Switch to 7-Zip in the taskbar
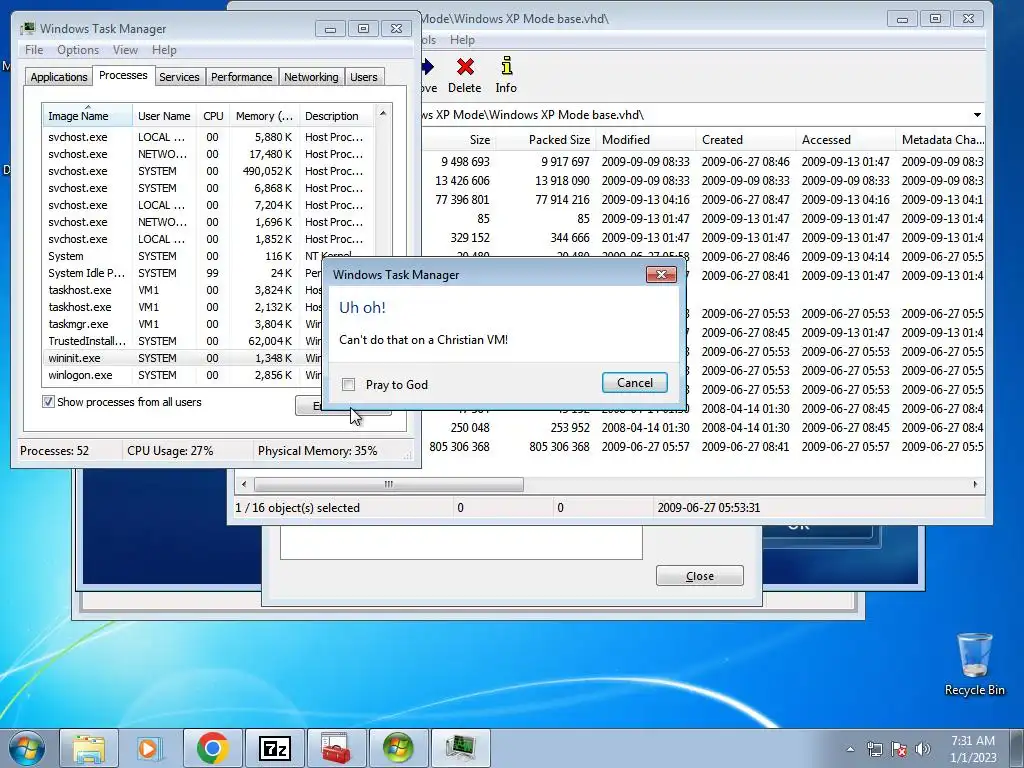This screenshot has height=768, width=1024. (274, 748)
